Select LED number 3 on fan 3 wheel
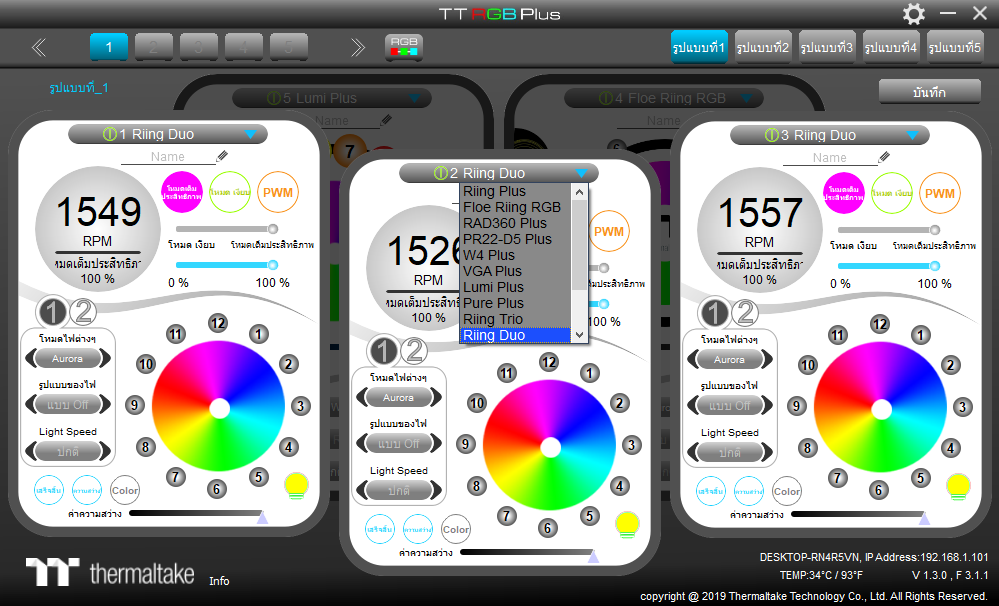999x606 pixels. (x=962, y=406)
